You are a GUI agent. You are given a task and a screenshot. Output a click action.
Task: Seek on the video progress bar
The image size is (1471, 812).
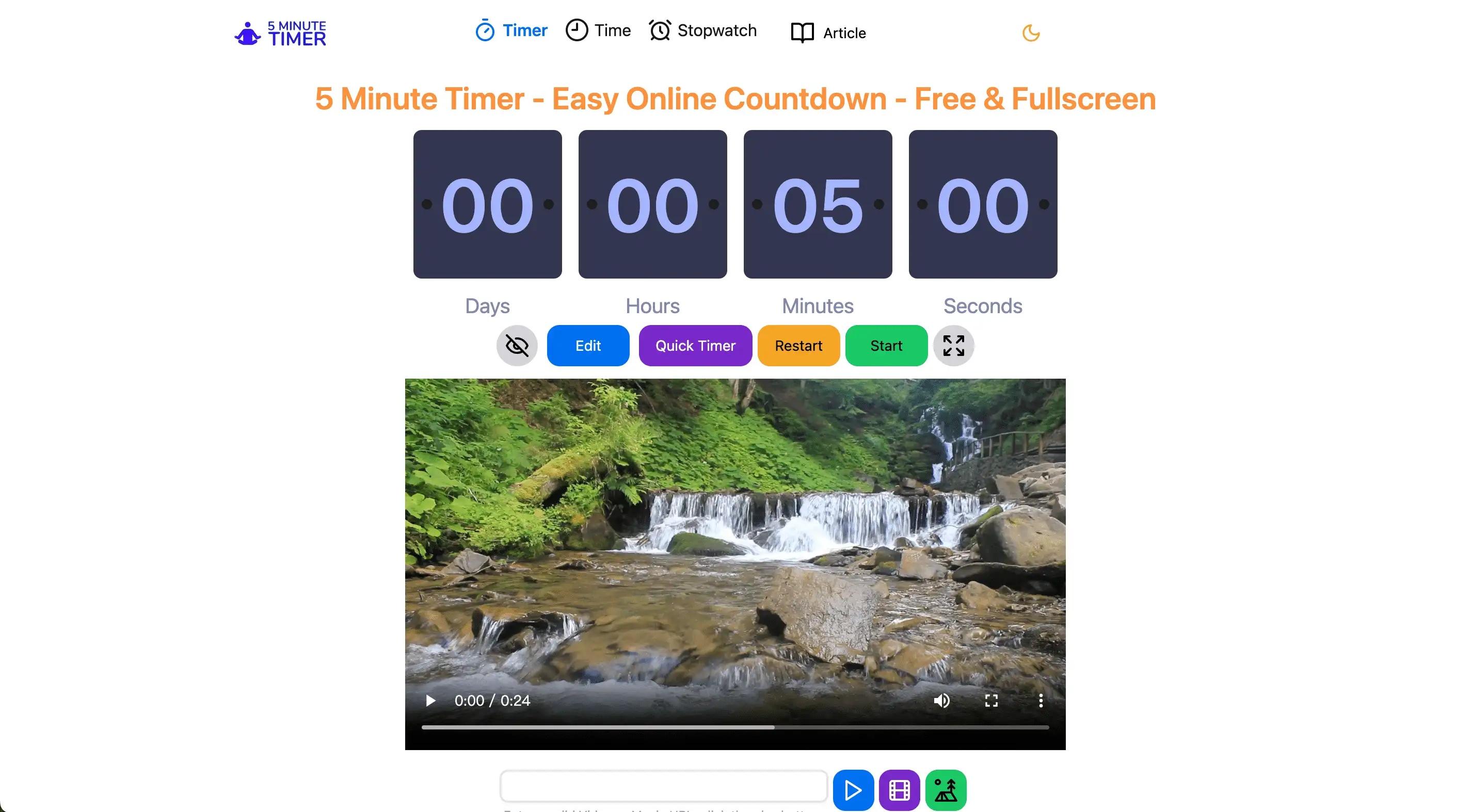[735, 727]
